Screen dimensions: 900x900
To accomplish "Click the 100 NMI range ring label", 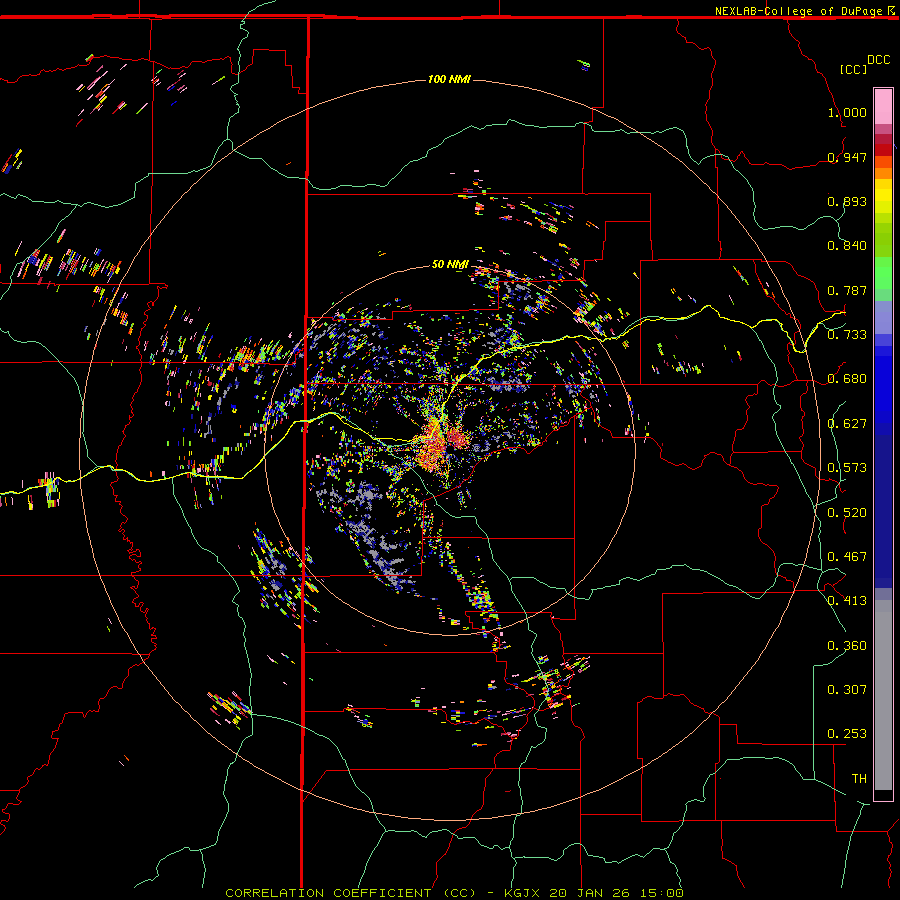I will (449, 79).
